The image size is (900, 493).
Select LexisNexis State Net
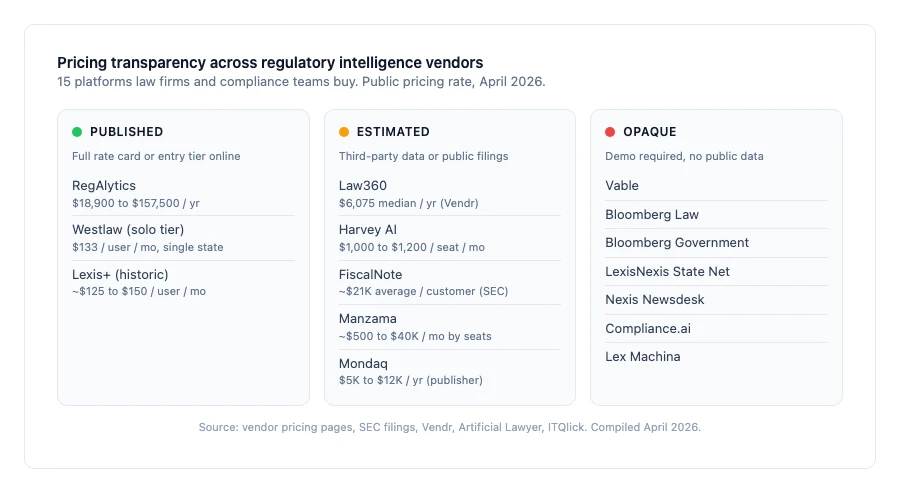[667, 272]
